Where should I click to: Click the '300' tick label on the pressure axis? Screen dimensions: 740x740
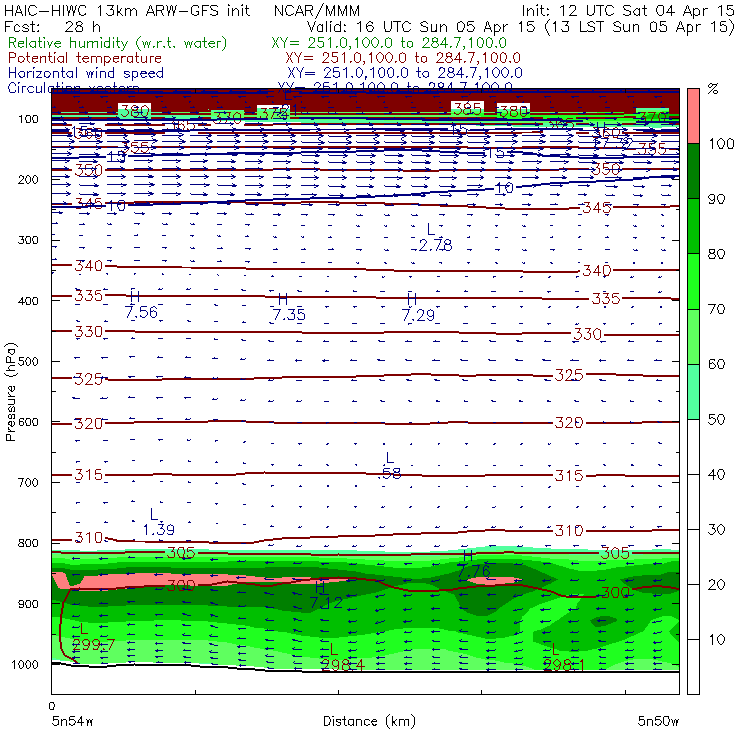click(28, 240)
